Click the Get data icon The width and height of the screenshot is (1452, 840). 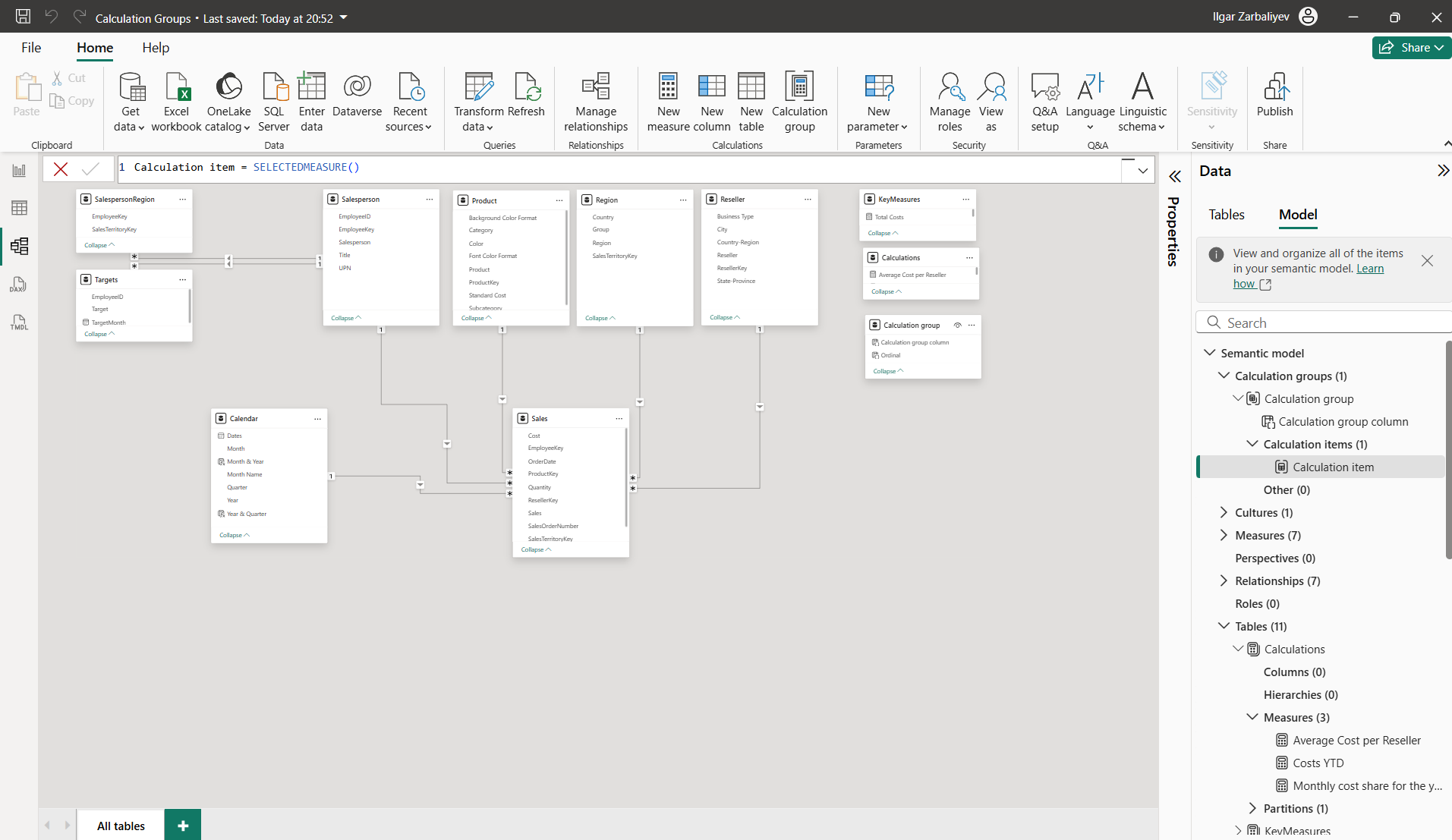click(x=131, y=102)
